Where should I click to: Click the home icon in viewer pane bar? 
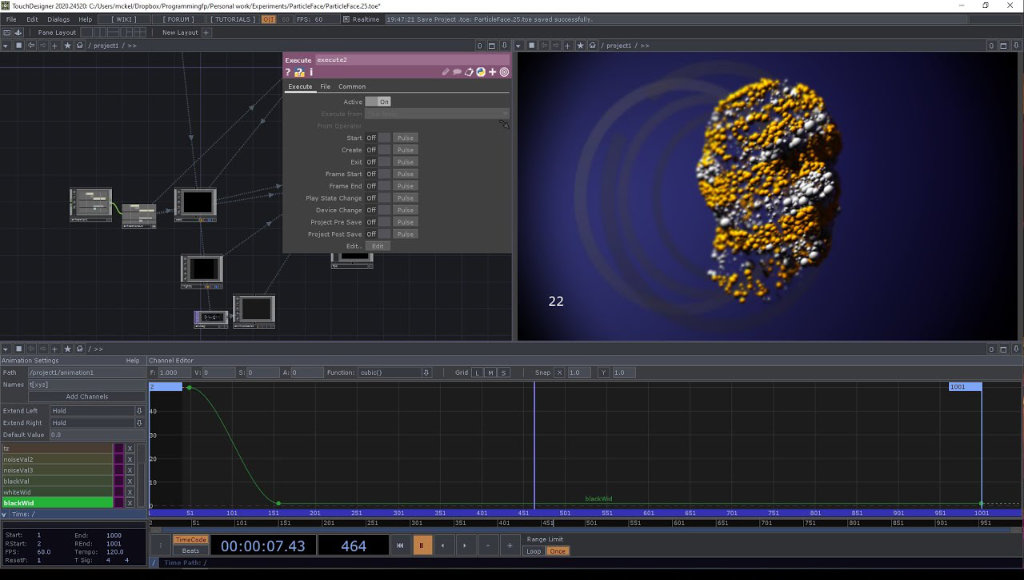[592, 46]
